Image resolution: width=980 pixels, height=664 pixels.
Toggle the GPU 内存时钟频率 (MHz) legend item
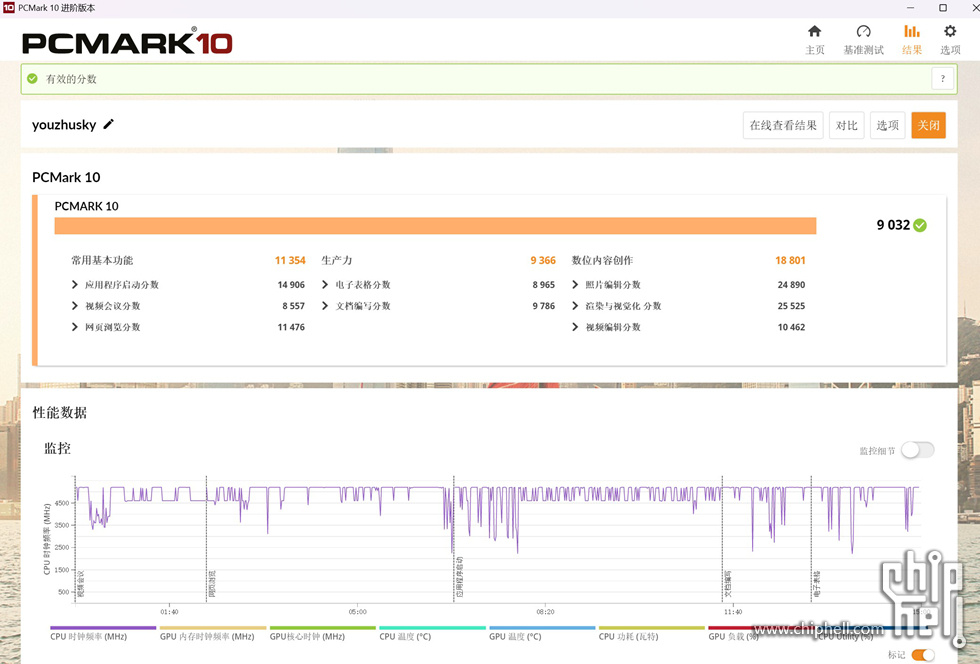(x=213, y=633)
